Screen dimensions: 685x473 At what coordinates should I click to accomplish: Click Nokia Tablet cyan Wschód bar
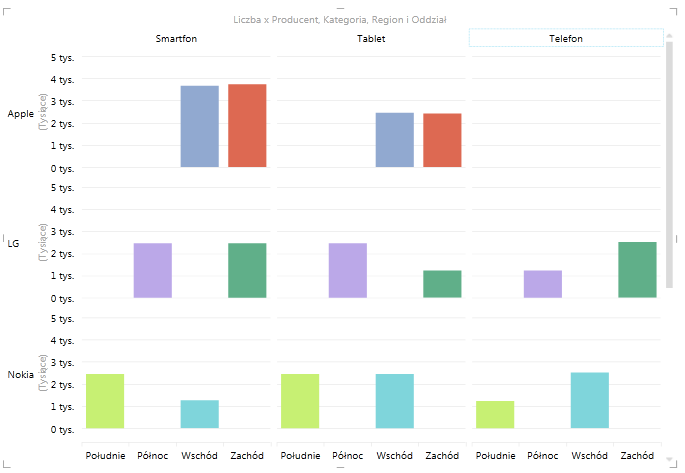394,401
